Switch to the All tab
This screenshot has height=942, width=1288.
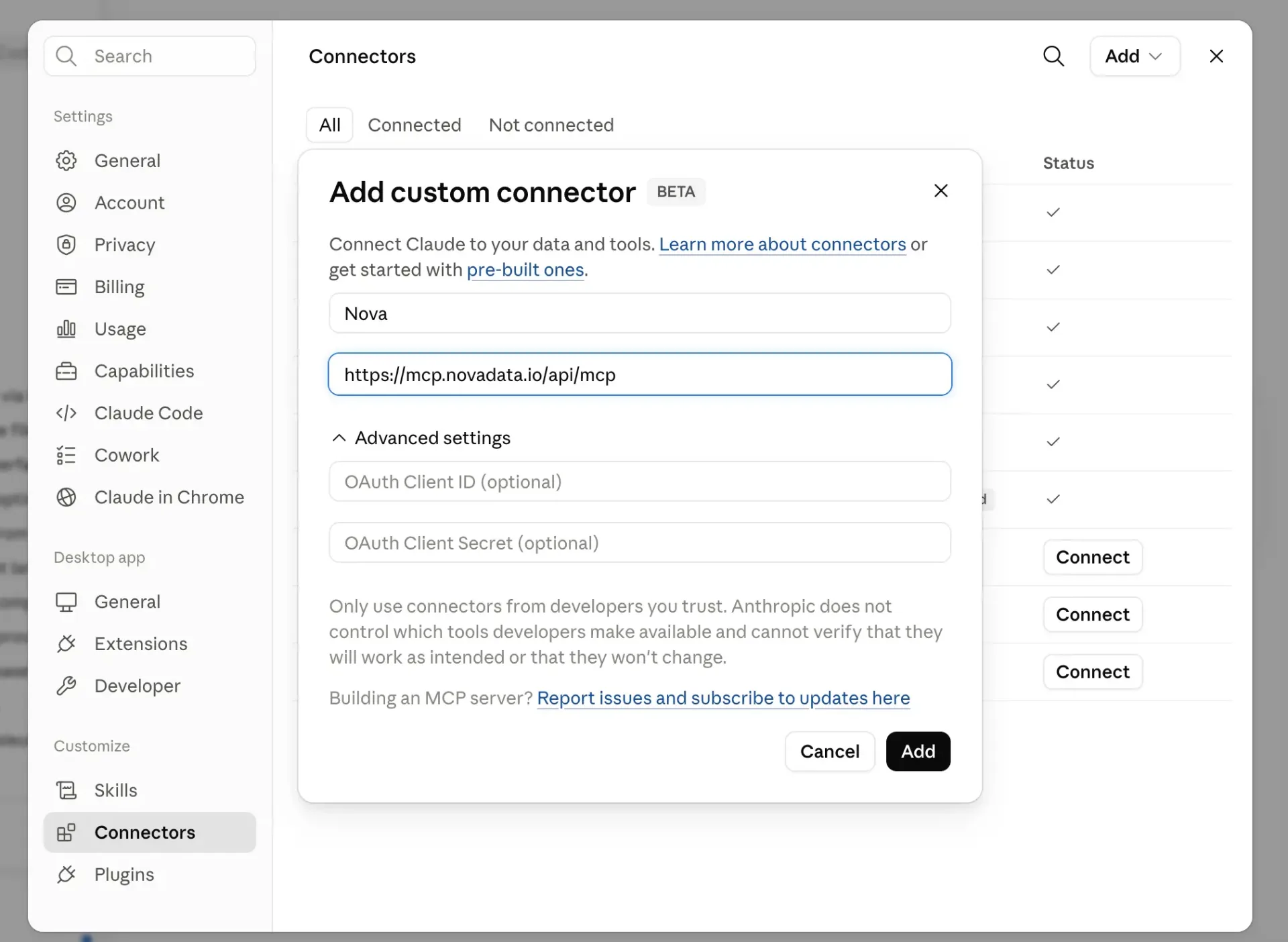329,125
